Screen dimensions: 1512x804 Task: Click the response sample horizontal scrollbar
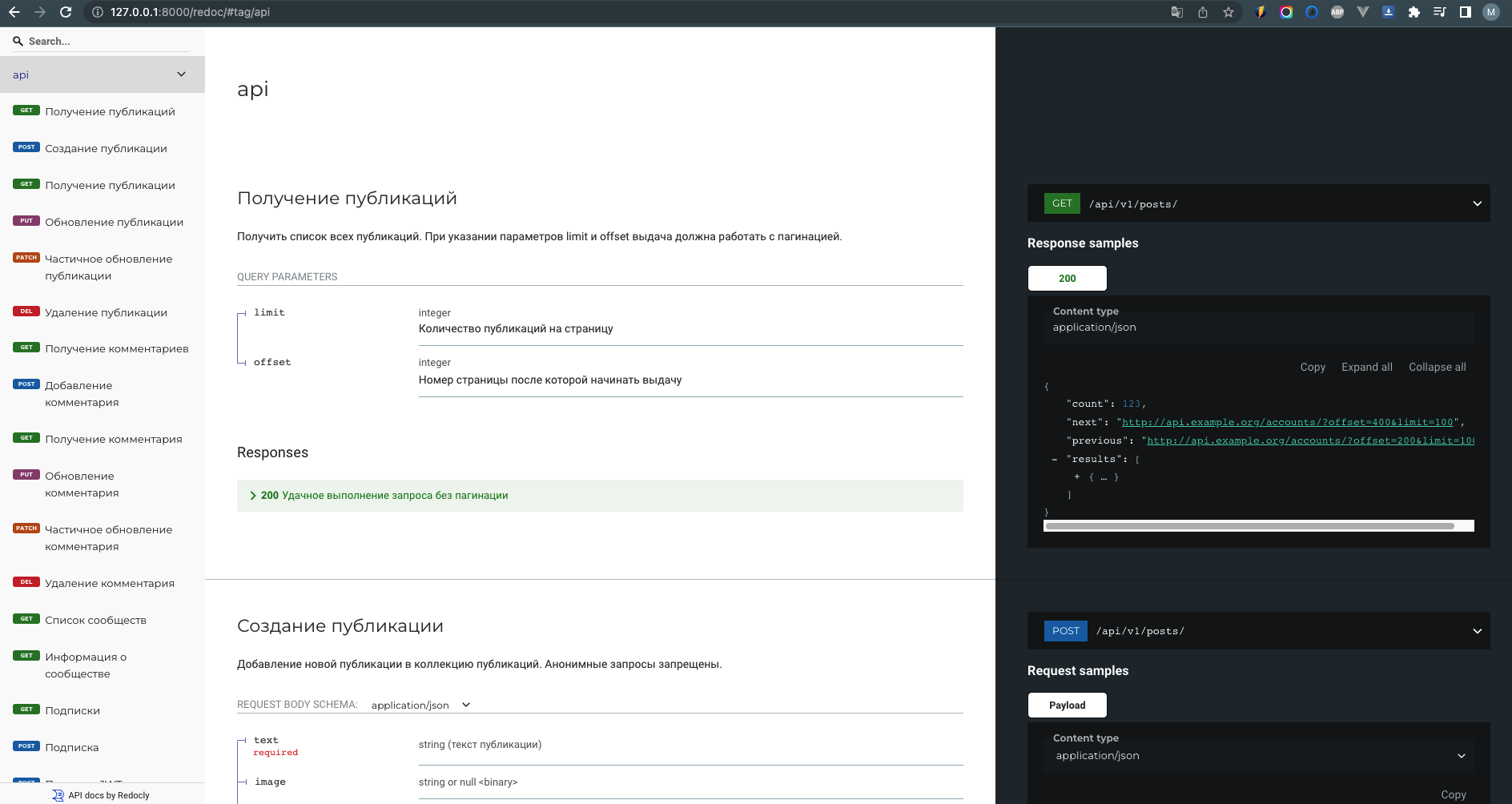pos(1249,526)
